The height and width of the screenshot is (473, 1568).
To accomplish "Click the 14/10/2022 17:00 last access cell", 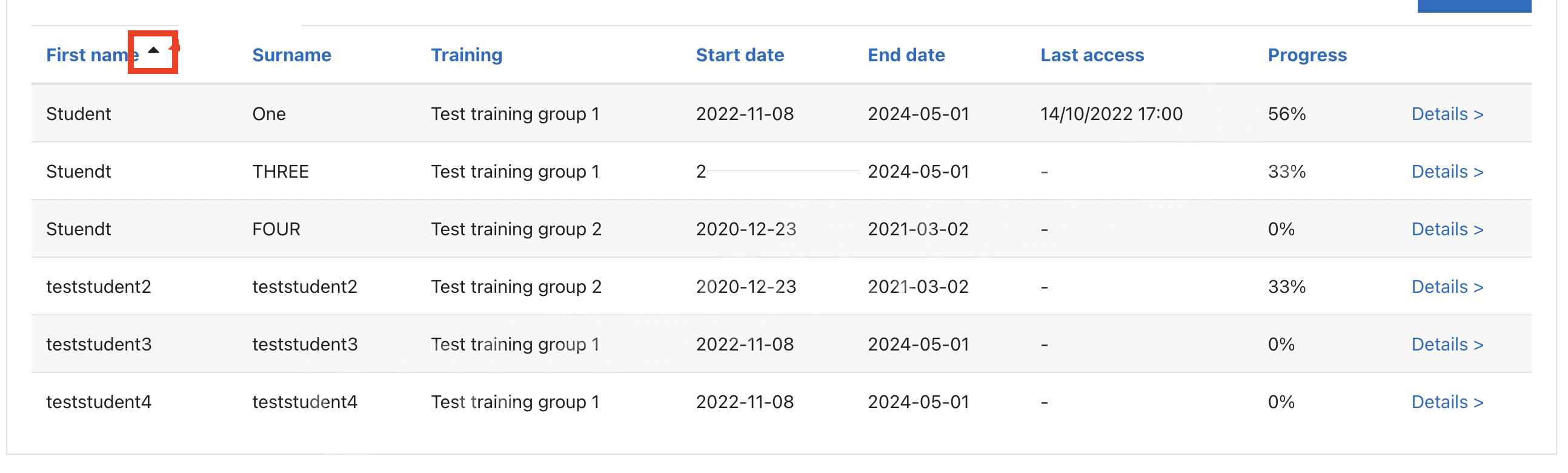I will click(x=1111, y=114).
